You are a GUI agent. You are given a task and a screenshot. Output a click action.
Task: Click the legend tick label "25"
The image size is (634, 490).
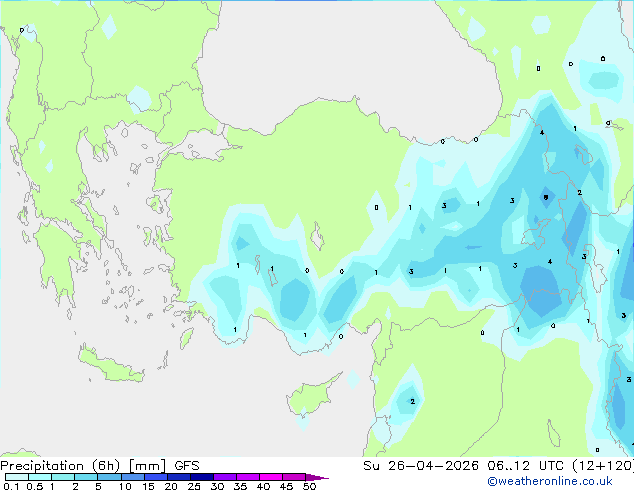(194, 486)
